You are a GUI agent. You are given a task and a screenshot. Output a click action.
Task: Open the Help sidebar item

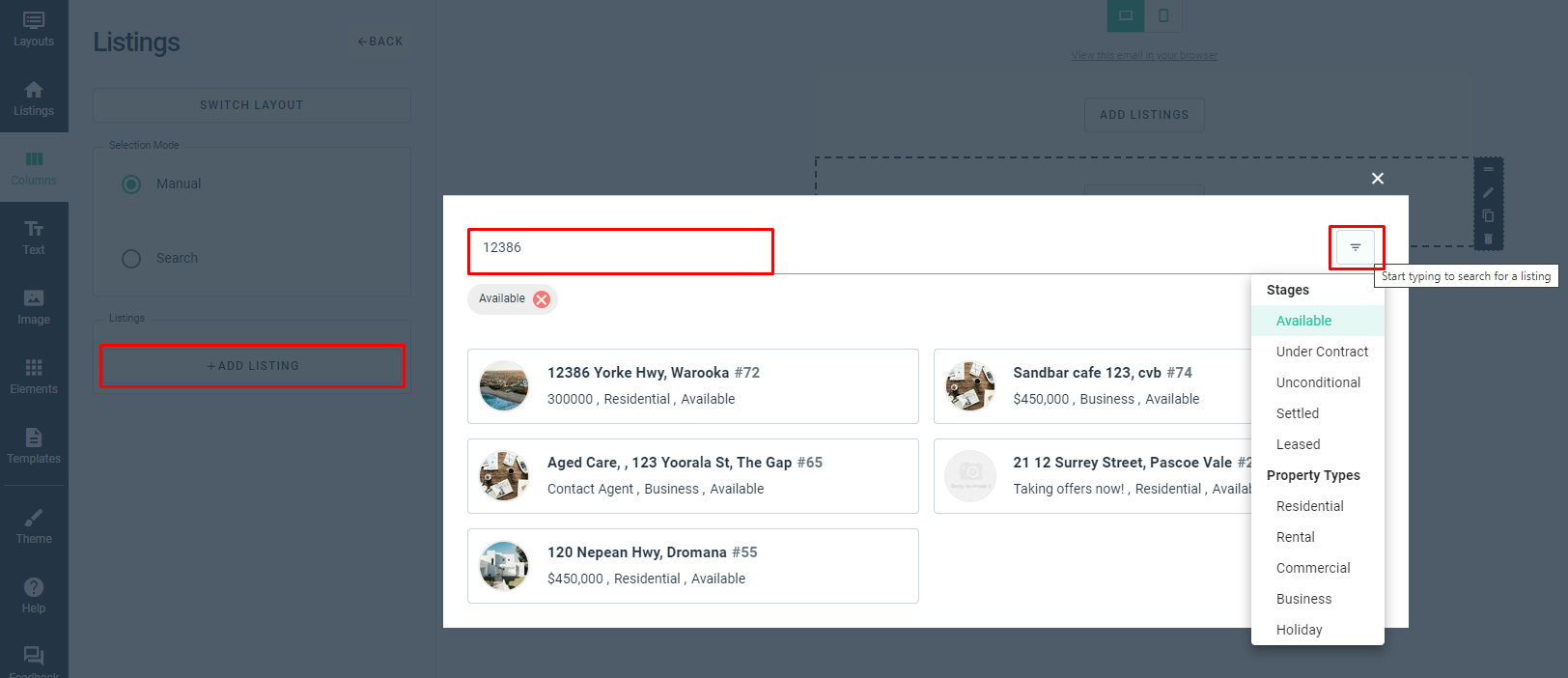[34, 596]
